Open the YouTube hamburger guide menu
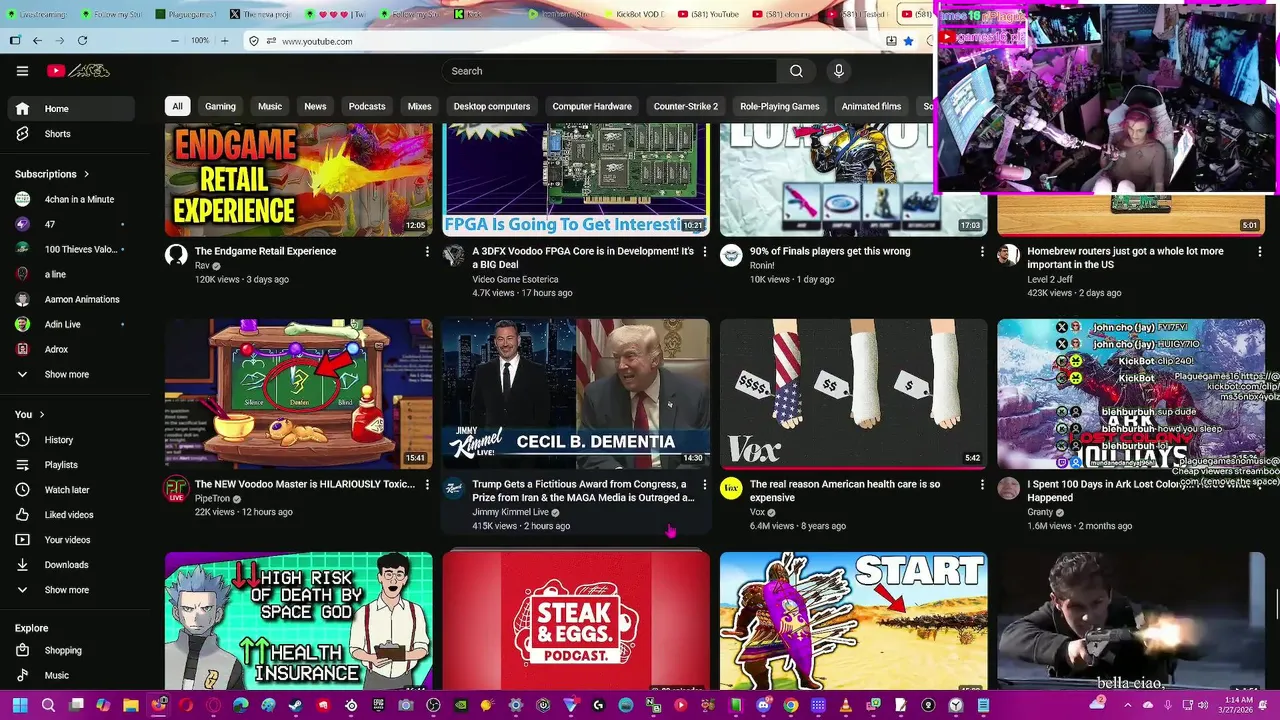 point(22,71)
